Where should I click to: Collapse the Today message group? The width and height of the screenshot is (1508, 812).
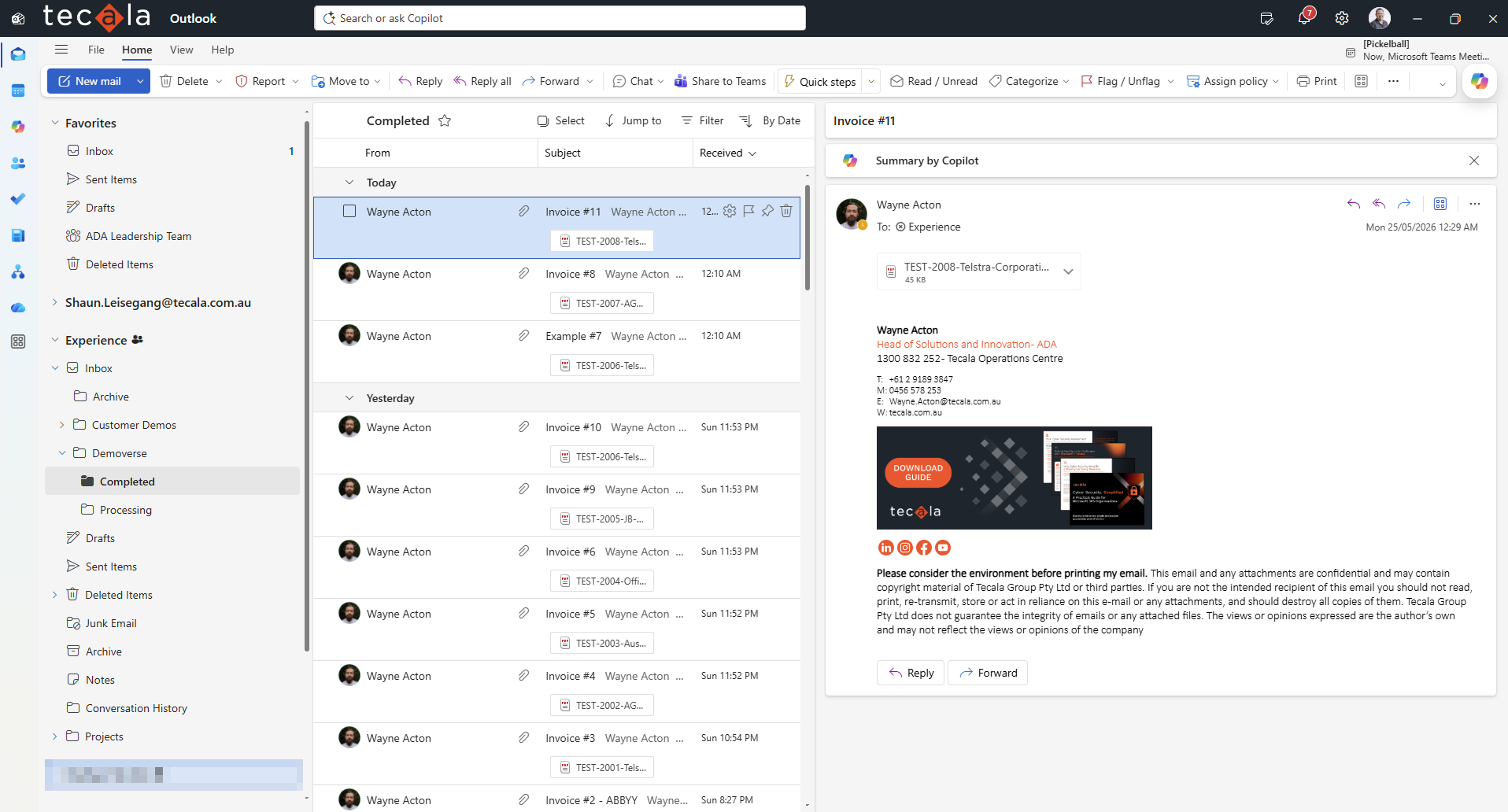tap(349, 183)
